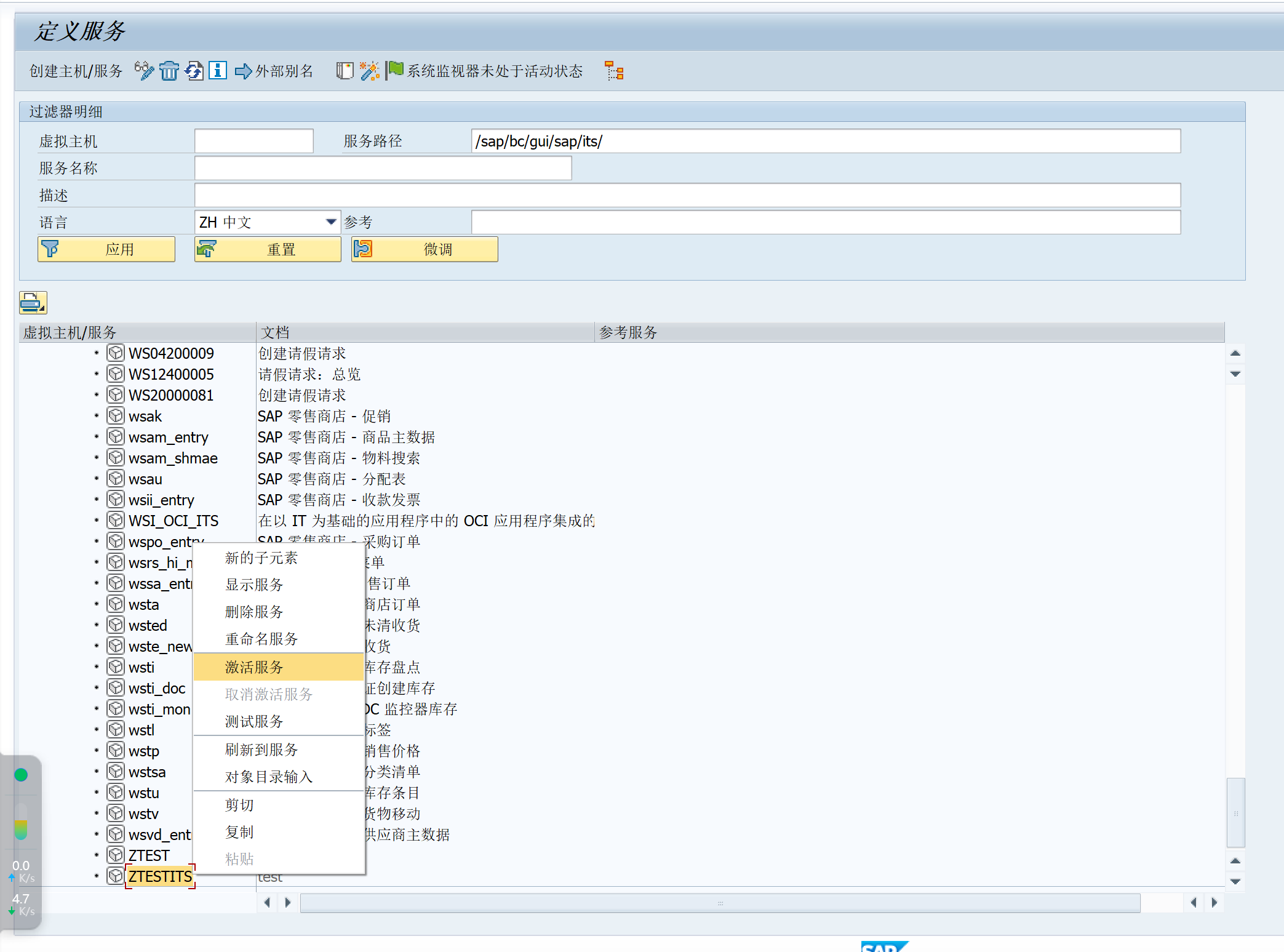This screenshot has width=1284, height=952.
Task: Select 复制 in the context menu
Action: point(239,832)
